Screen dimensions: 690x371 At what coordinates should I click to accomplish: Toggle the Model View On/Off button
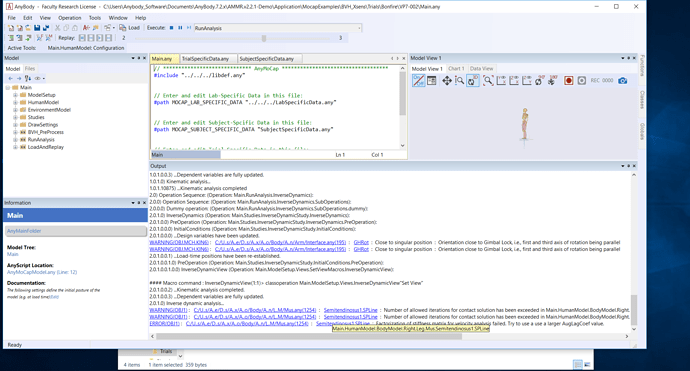418,81
